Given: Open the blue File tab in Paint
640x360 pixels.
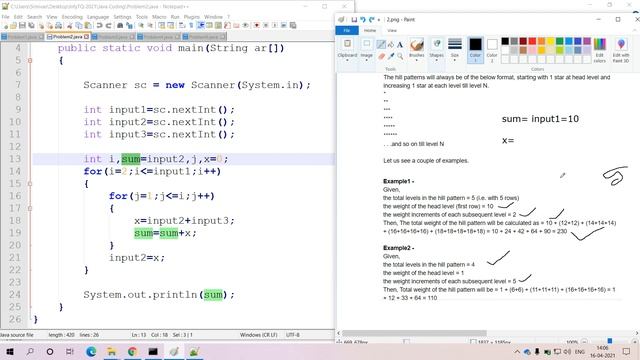Looking at the screenshot, I should pos(347,31).
